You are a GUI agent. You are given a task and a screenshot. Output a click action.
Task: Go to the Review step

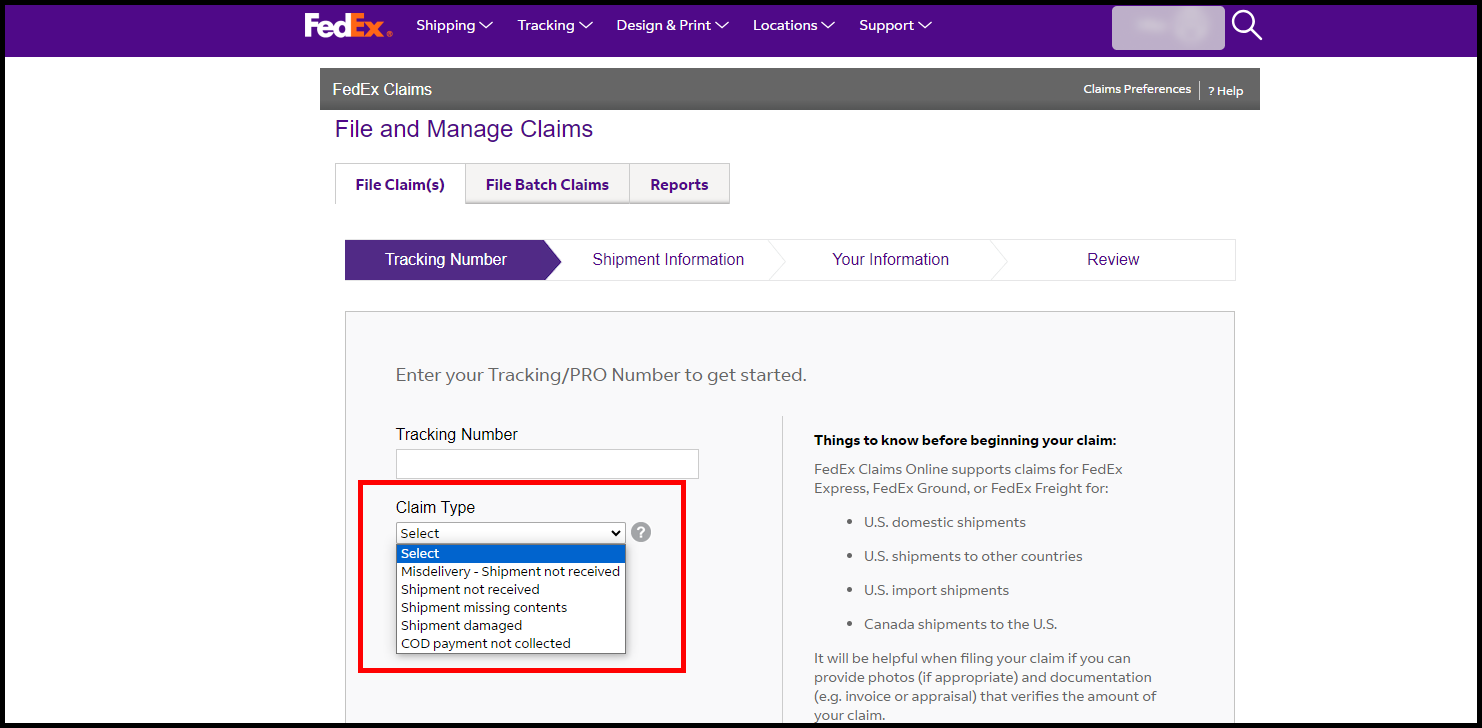1113,259
